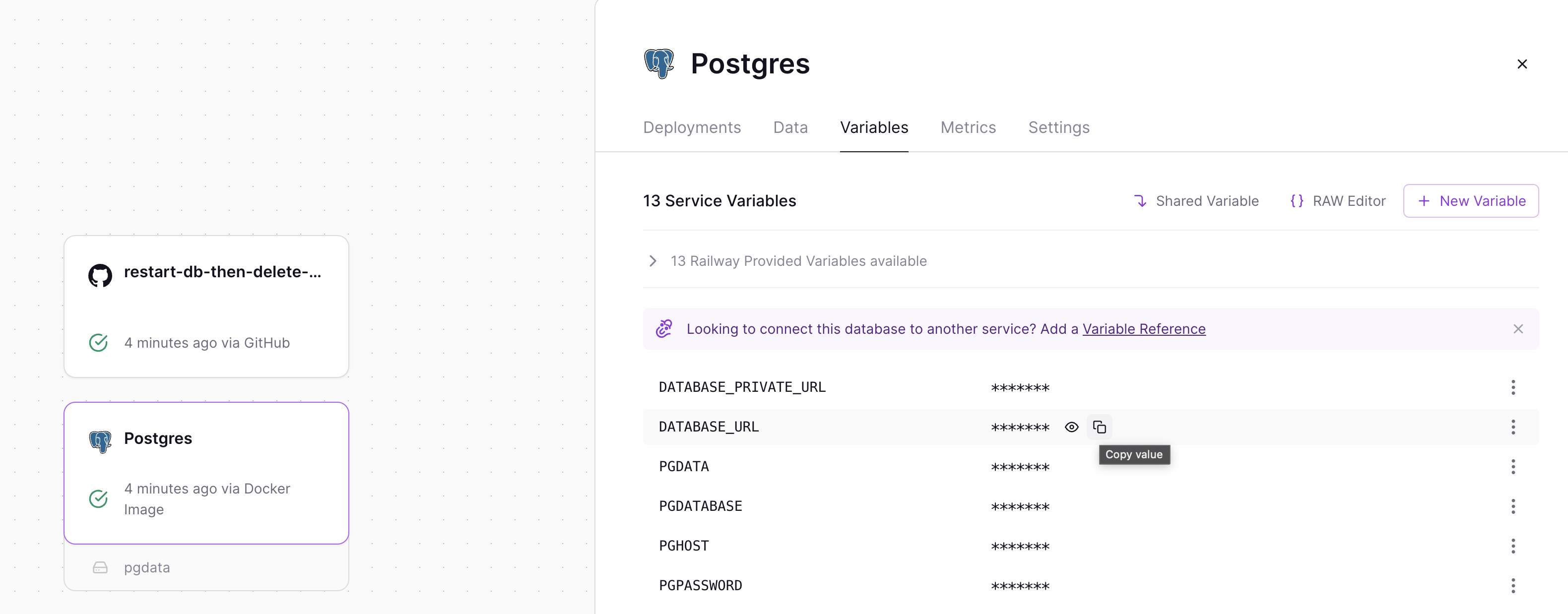Image resolution: width=1568 pixels, height=614 pixels.
Task: Toggle visibility of DATABASE_URL value
Action: [x=1072, y=427]
